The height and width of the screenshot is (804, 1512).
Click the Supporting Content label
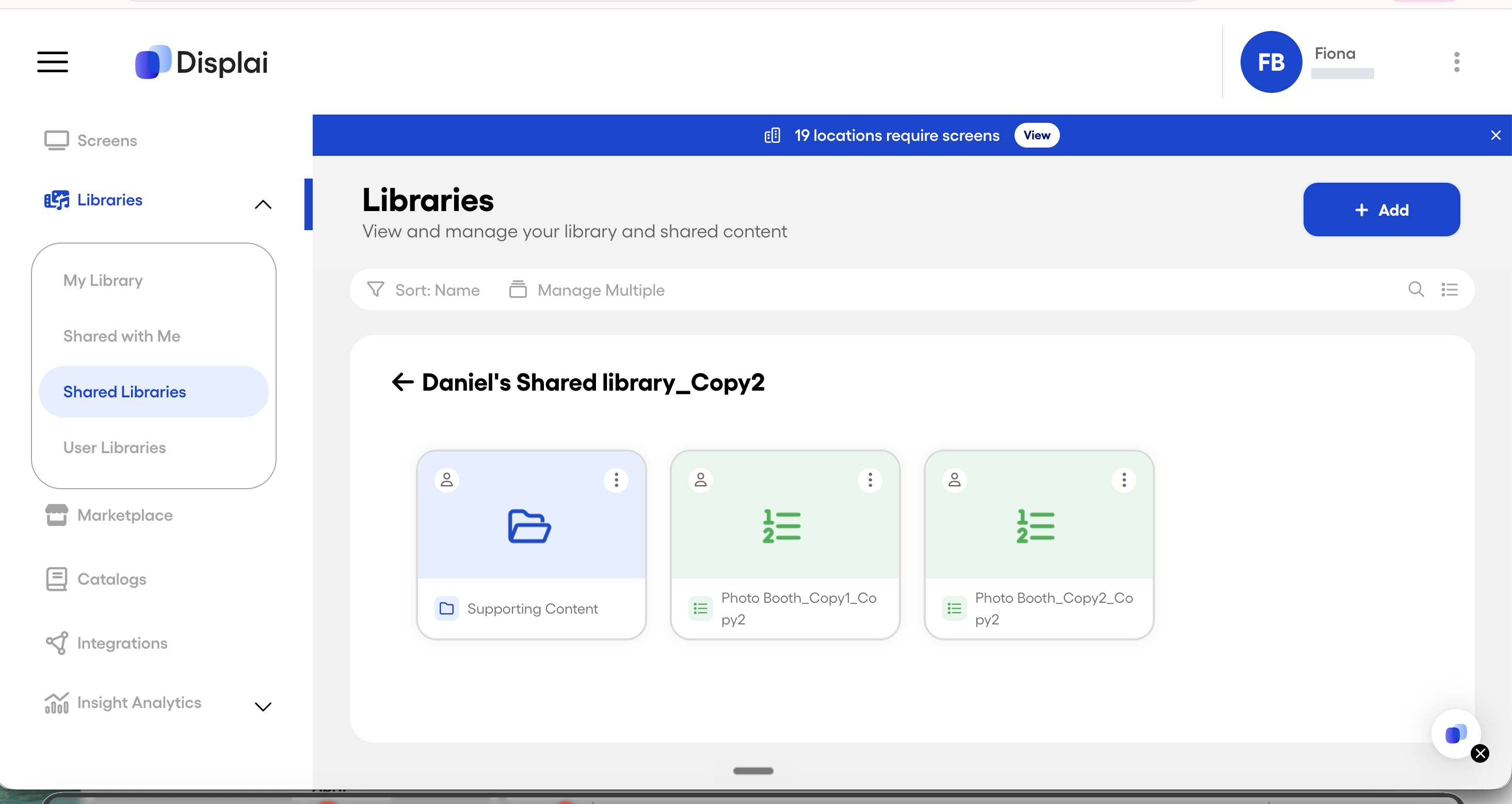(x=533, y=608)
